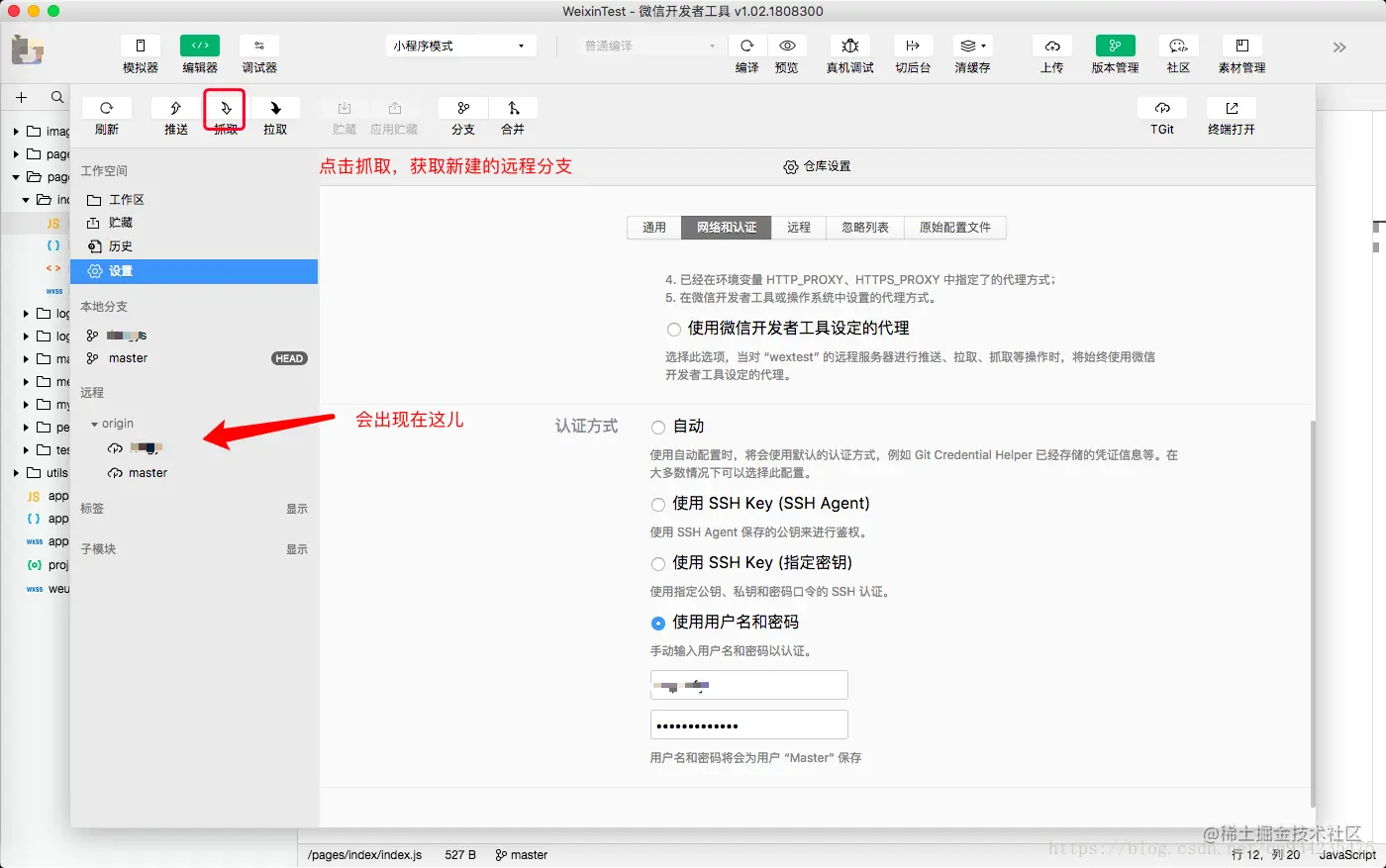Viewport: 1386px width, 868px height.
Task: Click the project avatar icon
Action: pos(28,49)
